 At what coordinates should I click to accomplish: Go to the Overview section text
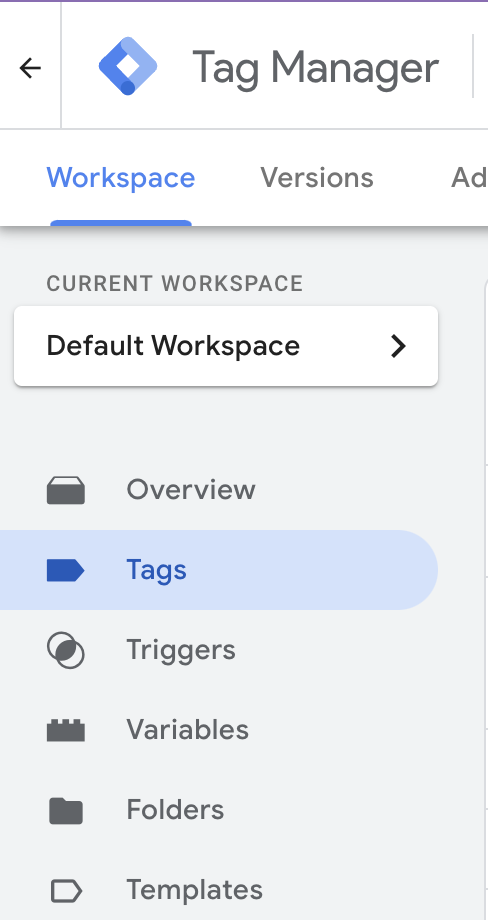tap(191, 489)
